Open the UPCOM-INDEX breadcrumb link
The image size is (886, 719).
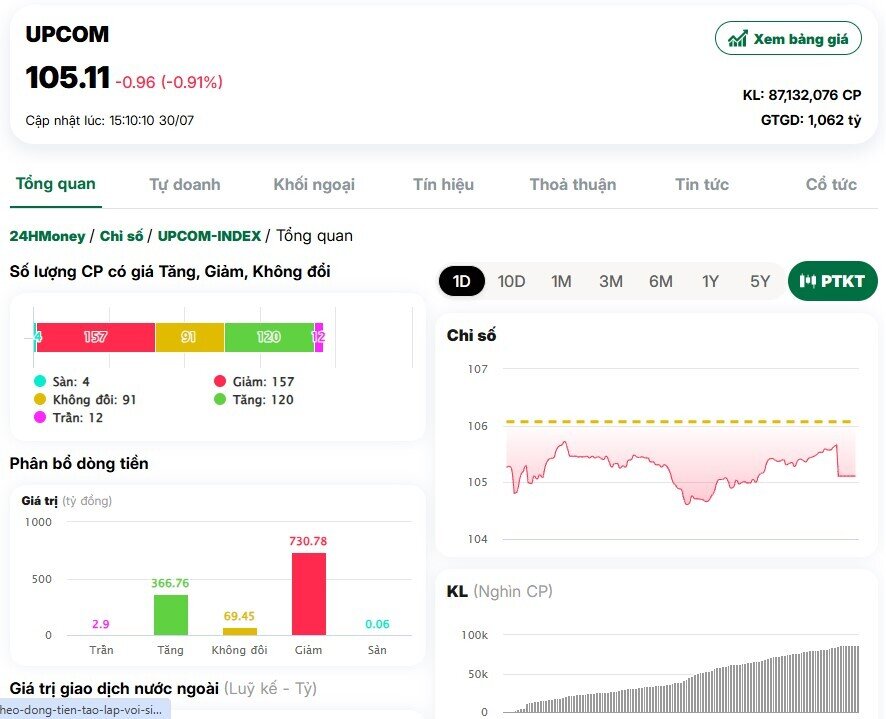point(209,236)
